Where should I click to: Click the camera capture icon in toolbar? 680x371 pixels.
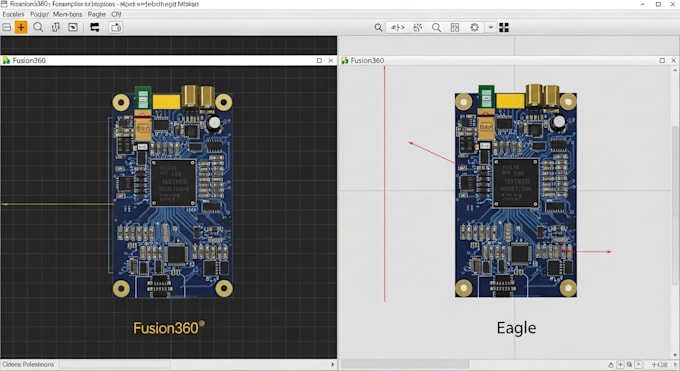(x=116, y=27)
